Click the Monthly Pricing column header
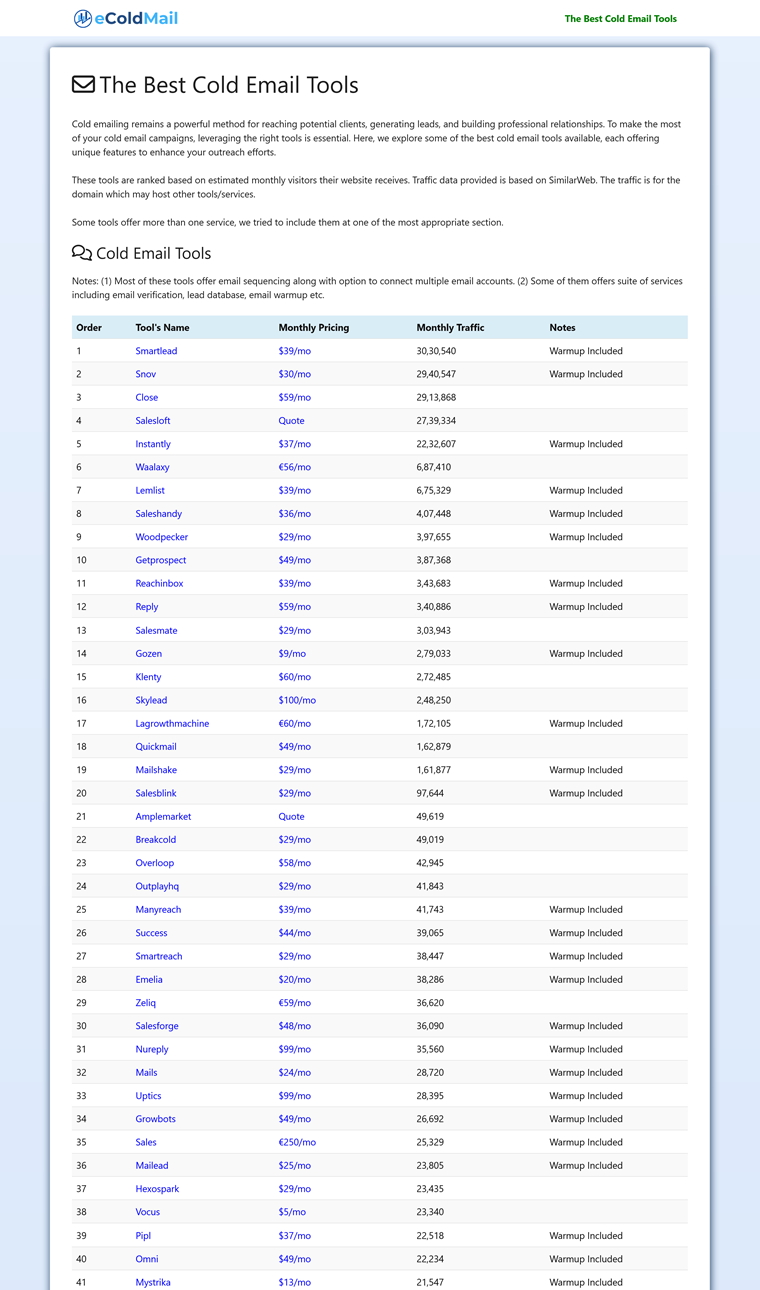This screenshot has width=760, height=1290. 314,327
